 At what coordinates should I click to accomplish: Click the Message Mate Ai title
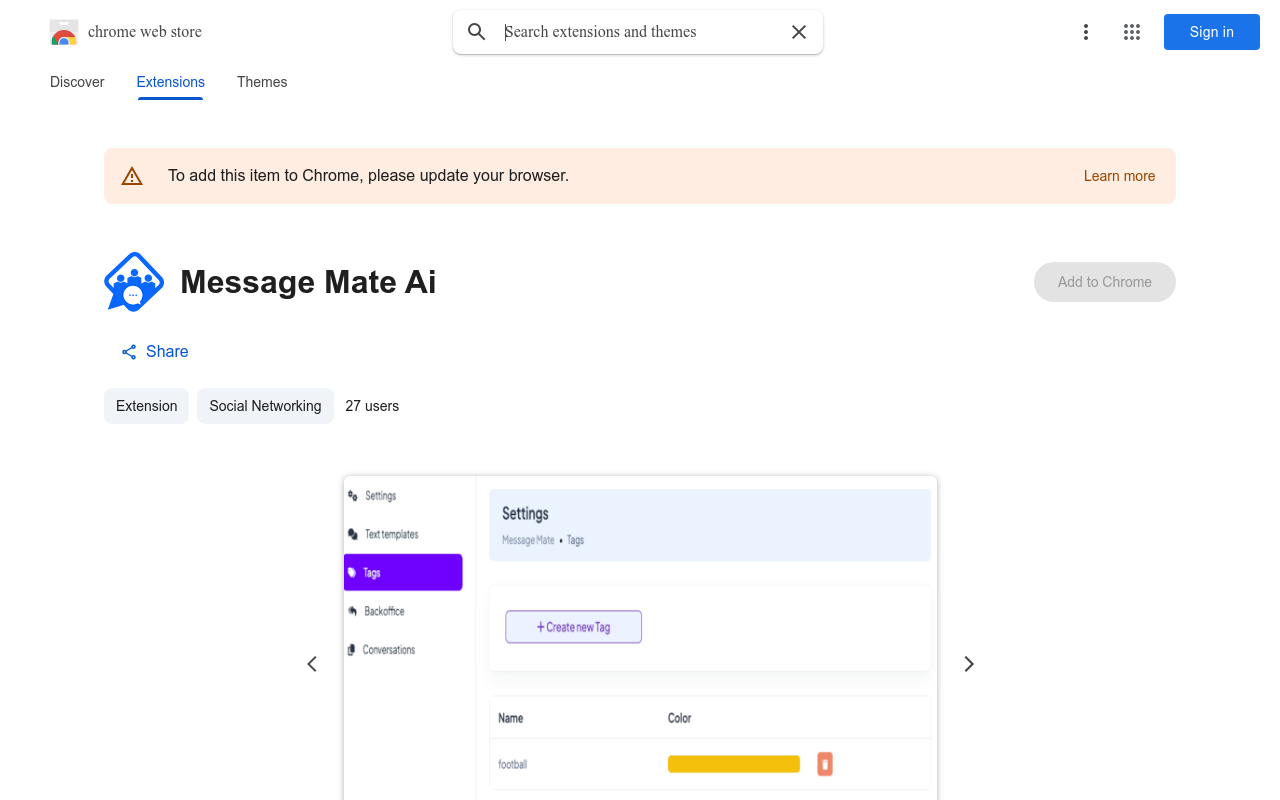pyautogui.click(x=308, y=282)
